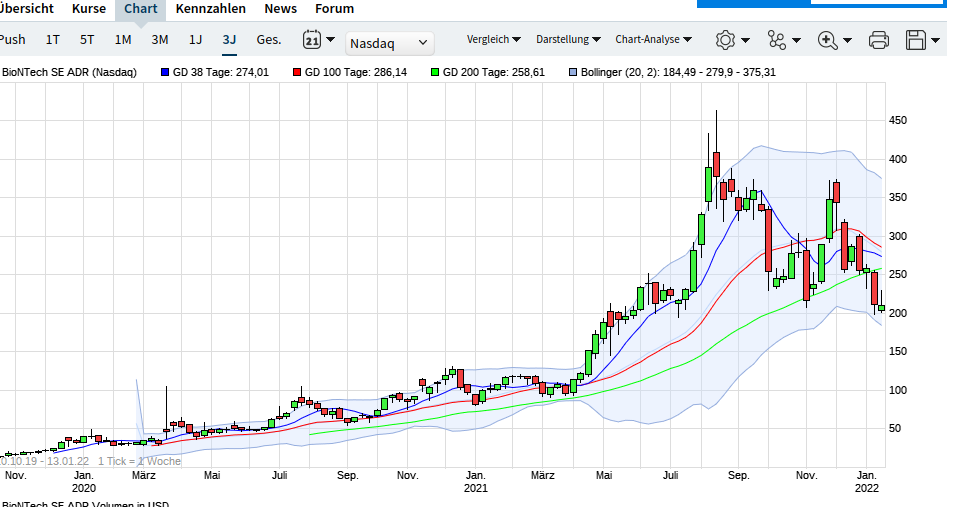Viewport: 957px width, 507px height.
Task: Click the 2022 year axis label
Action: [867, 488]
